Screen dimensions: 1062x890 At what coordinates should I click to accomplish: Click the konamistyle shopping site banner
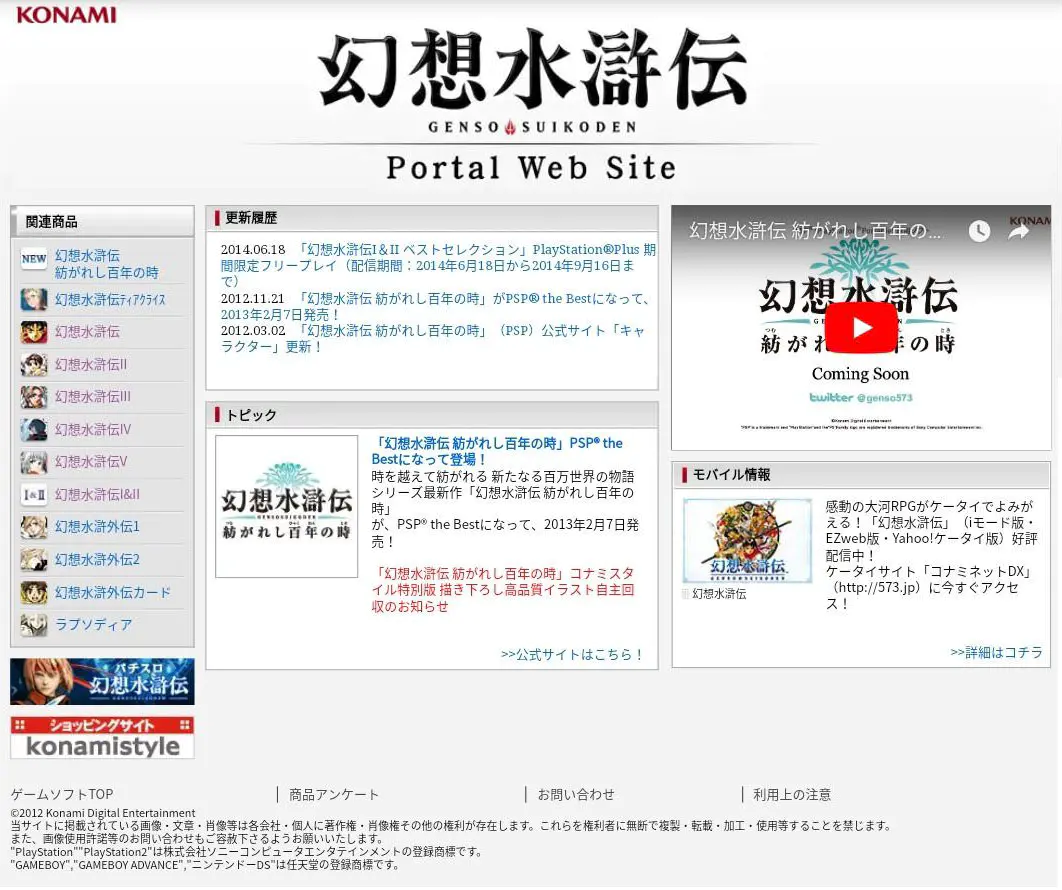102,738
